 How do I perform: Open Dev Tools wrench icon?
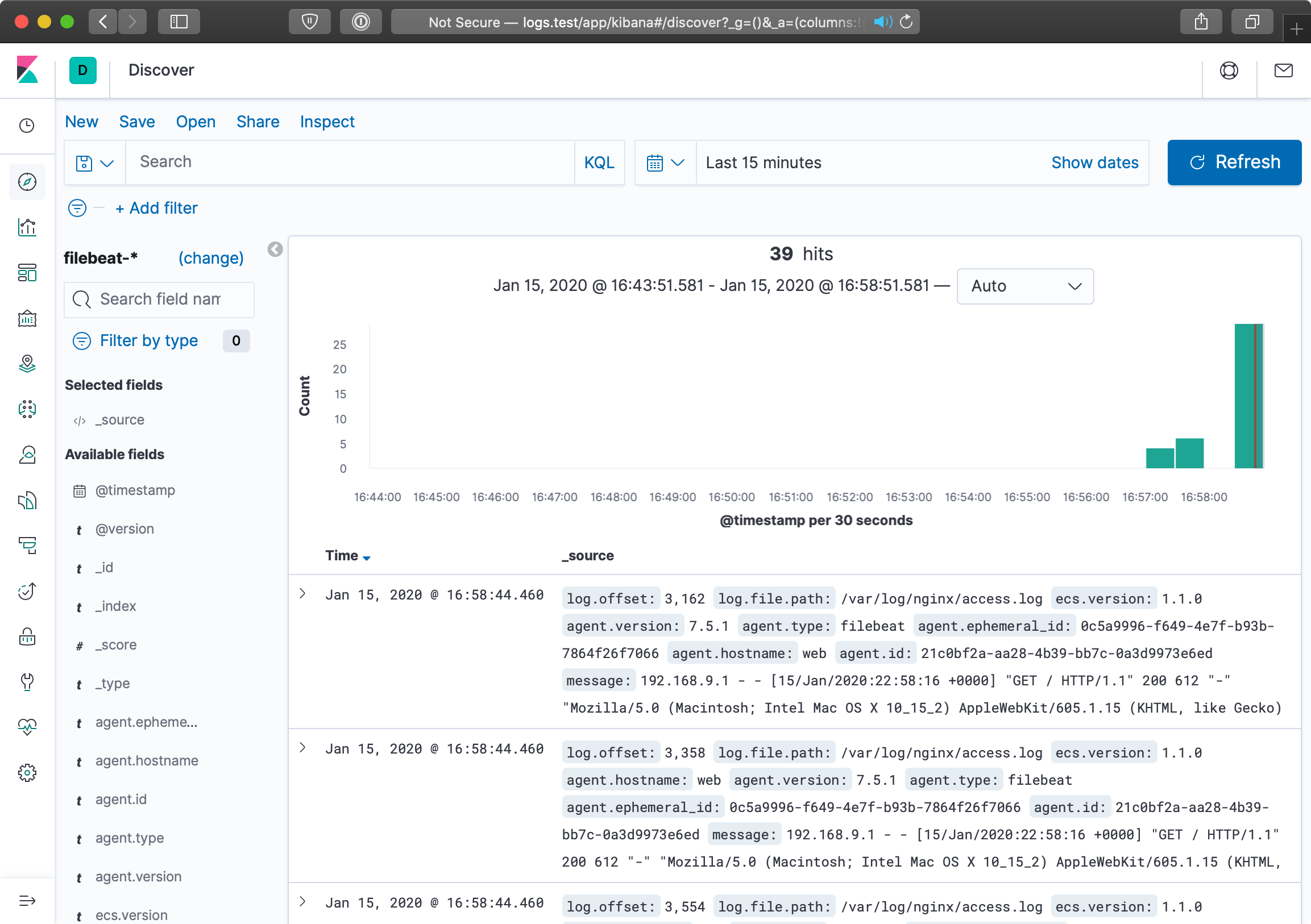coord(27,681)
